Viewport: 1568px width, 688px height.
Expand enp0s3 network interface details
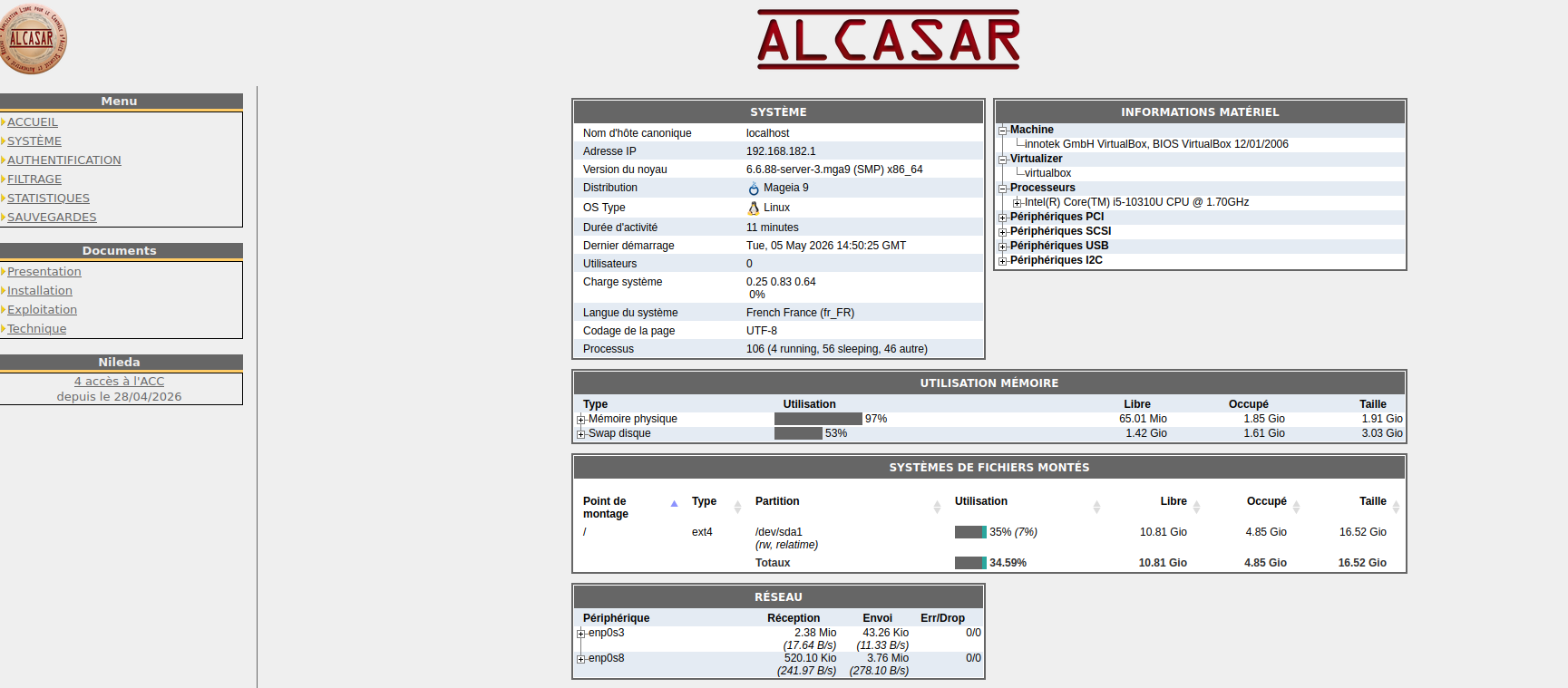pos(581,634)
